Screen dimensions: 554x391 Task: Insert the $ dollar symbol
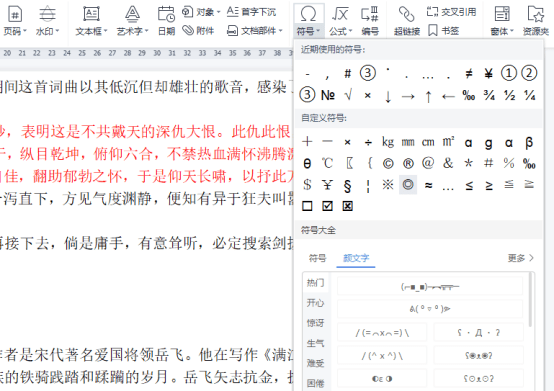307,185
